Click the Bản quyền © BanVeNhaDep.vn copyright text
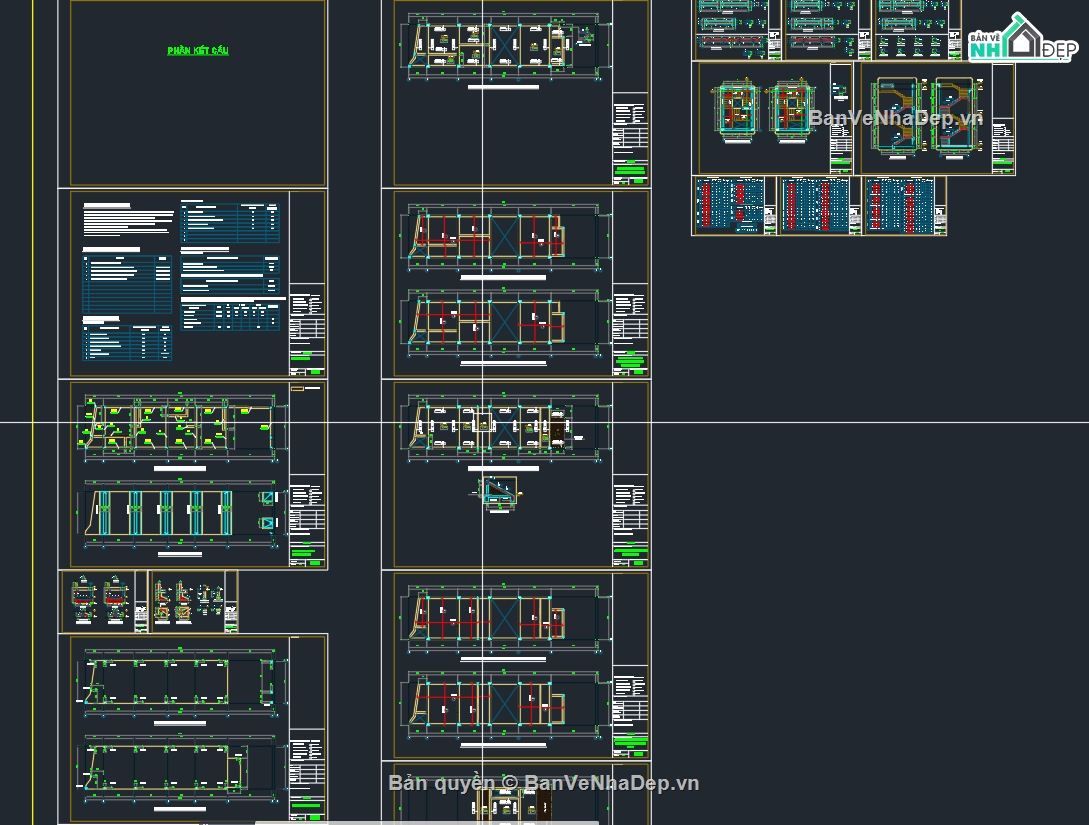This screenshot has width=1089, height=825. [x=544, y=783]
